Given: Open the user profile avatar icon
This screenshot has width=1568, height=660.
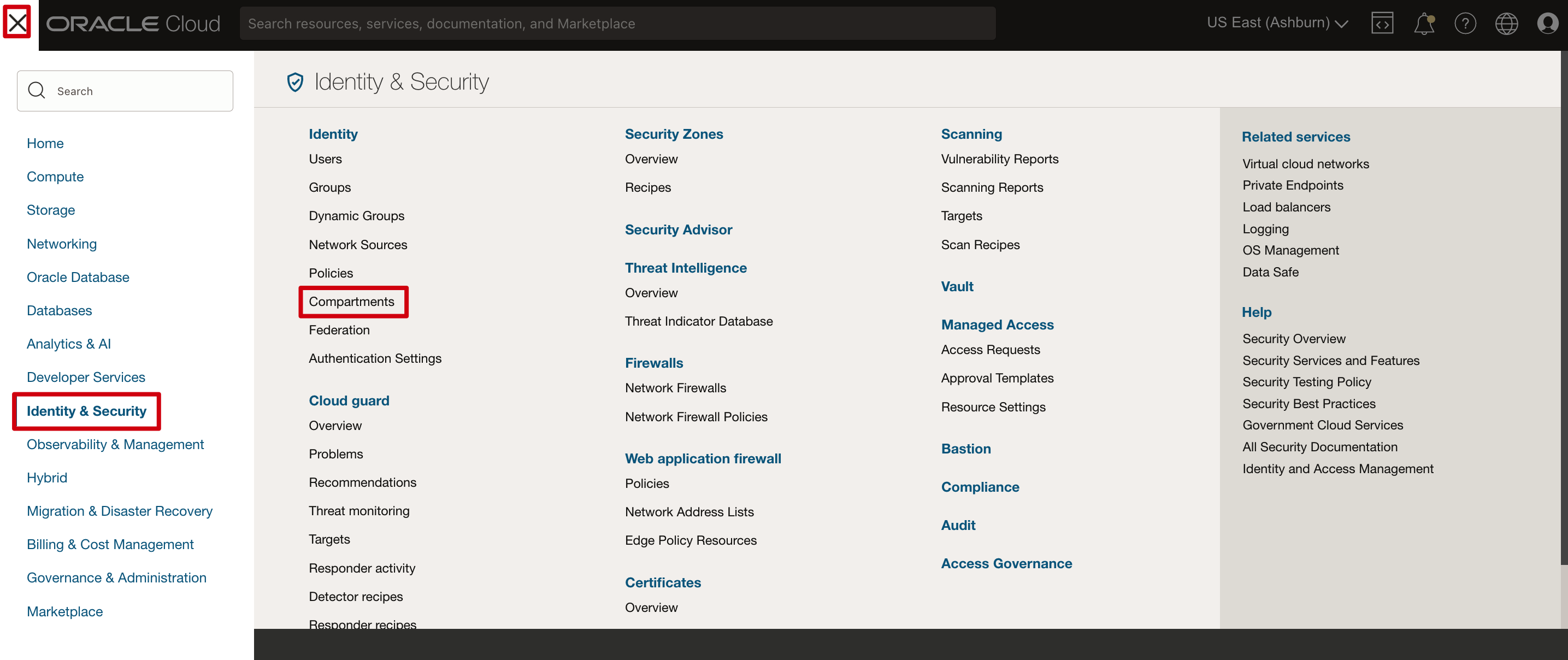Looking at the screenshot, I should coord(1547,23).
